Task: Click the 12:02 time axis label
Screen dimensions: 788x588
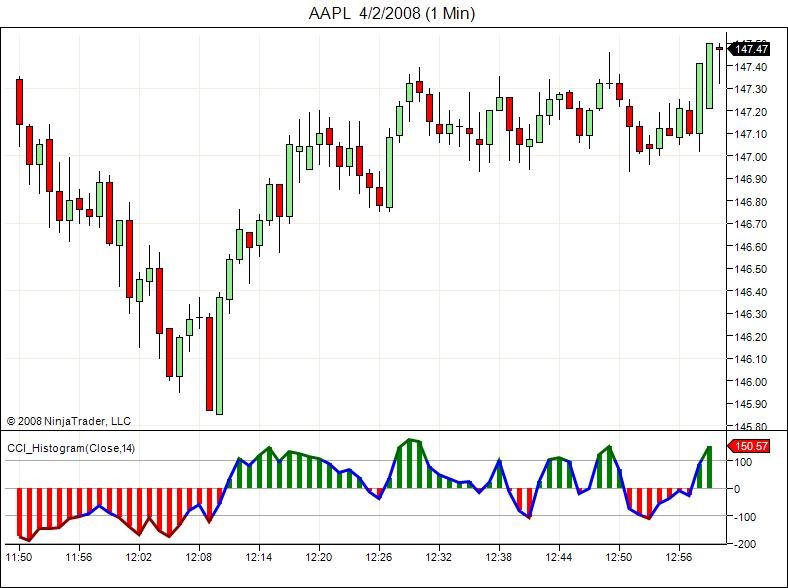Action: [139, 557]
